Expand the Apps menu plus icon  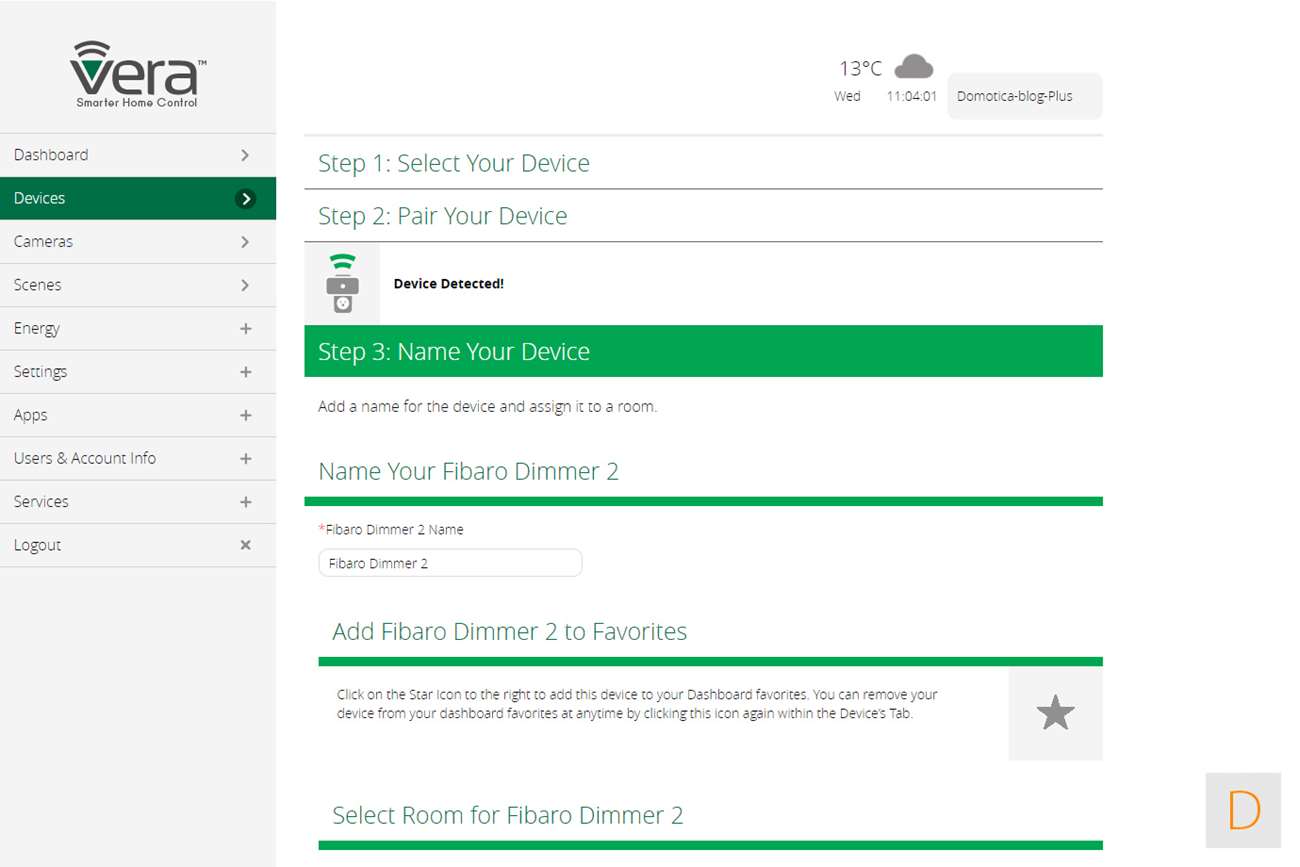(x=245, y=415)
